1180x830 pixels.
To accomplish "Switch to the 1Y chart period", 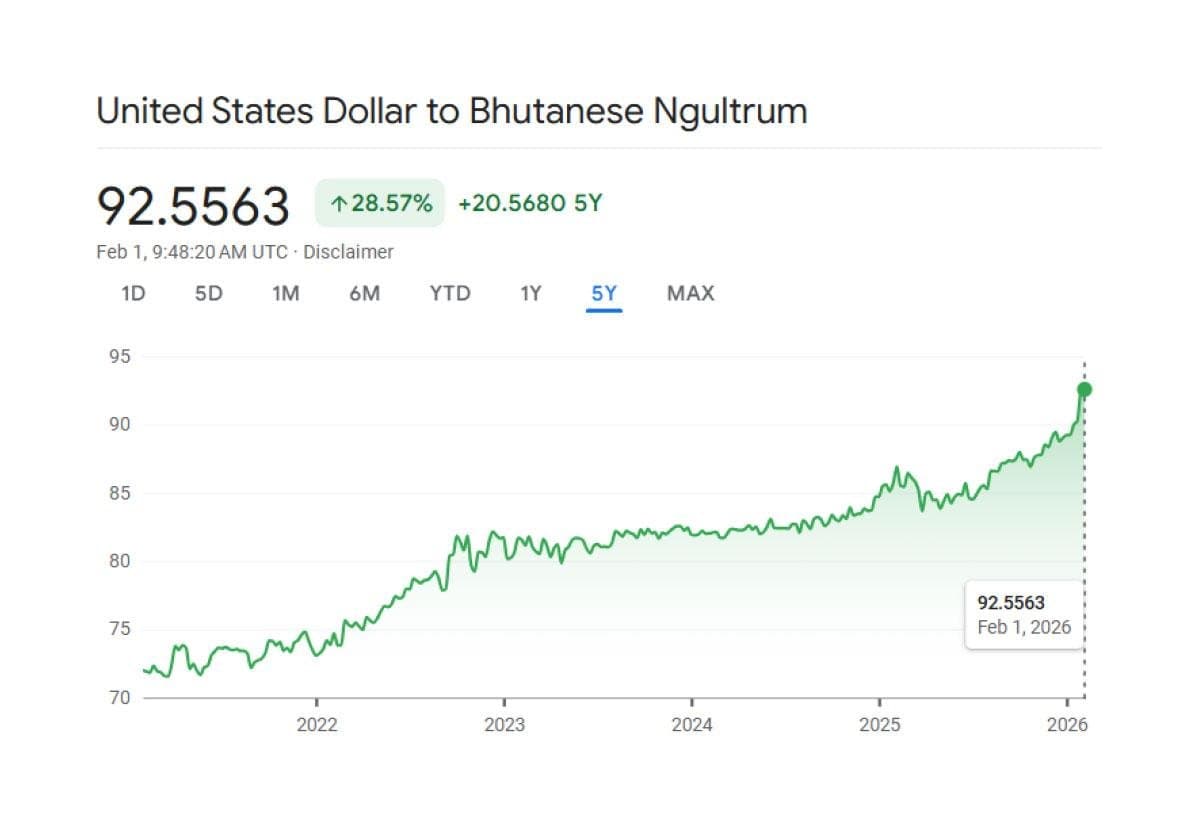I will coord(531,294).
